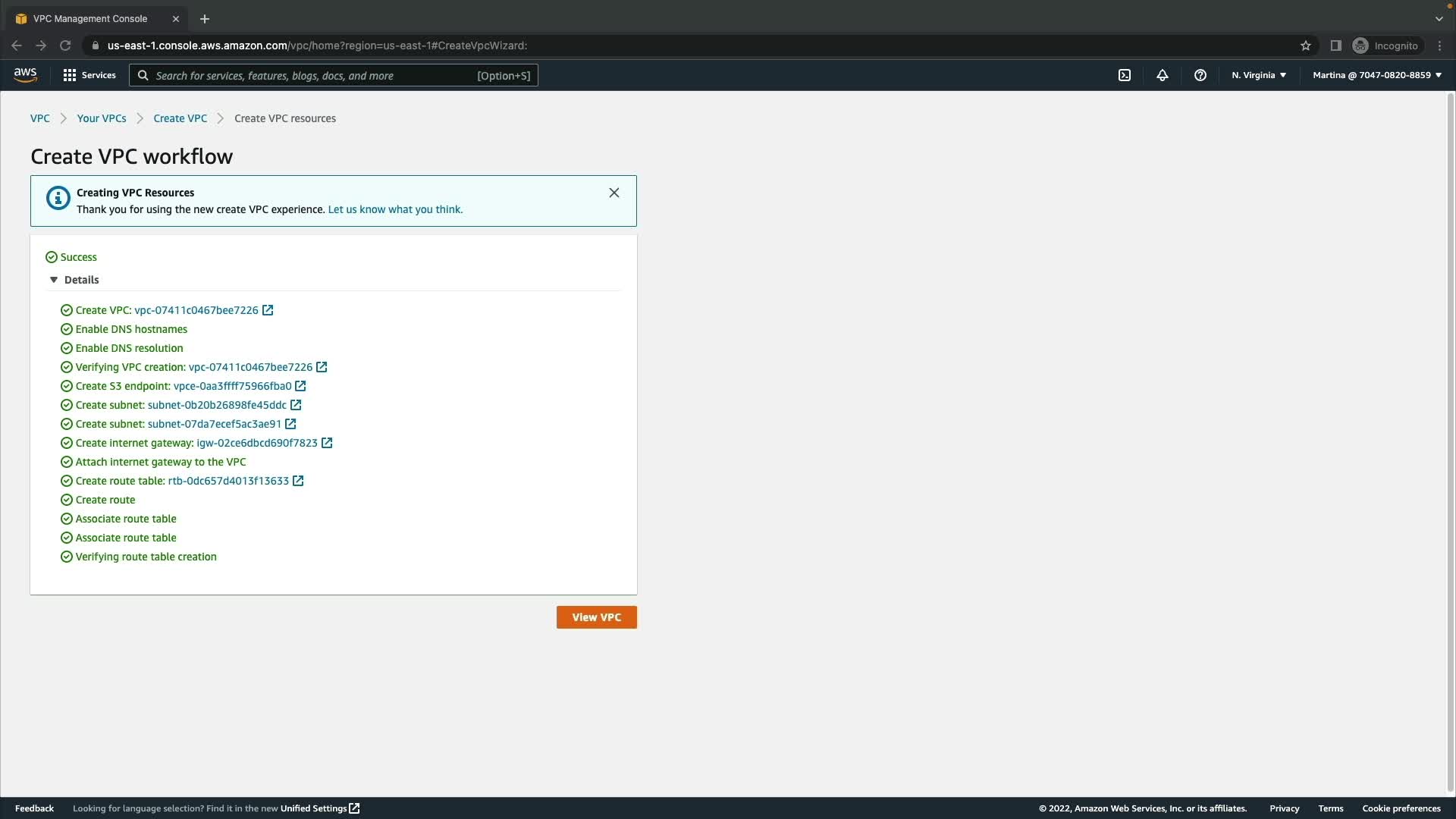
Task: Open the N. Virginia region dropdown
Action: (x=1258, y=75)
